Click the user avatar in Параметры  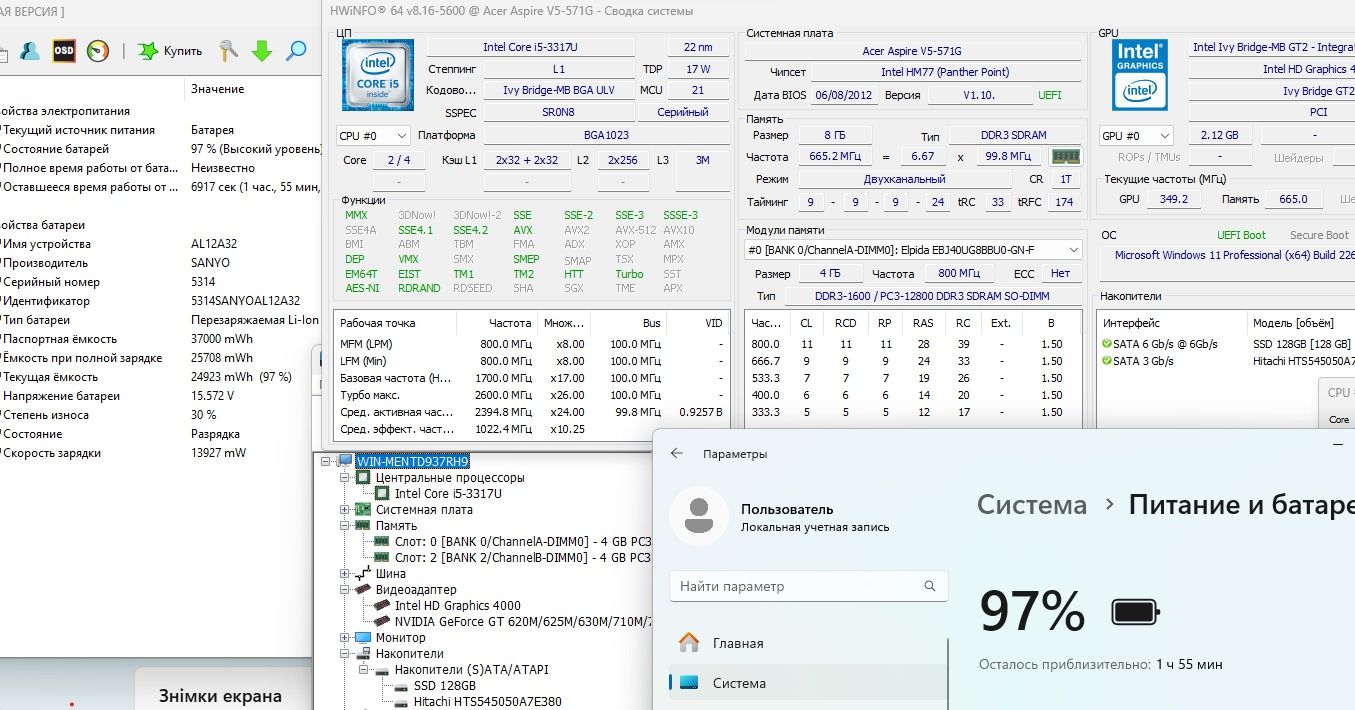(x=698, y=516)
